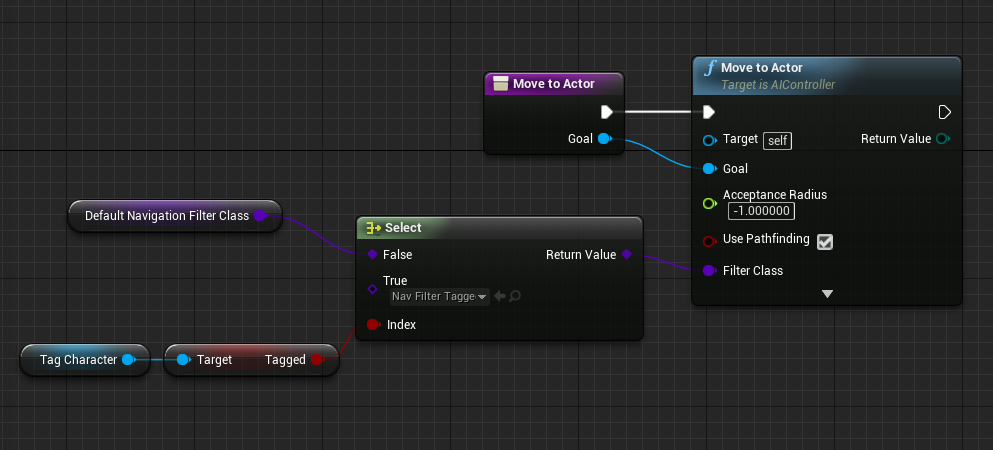Click the blue Goal pin on event node

point(604,139)
